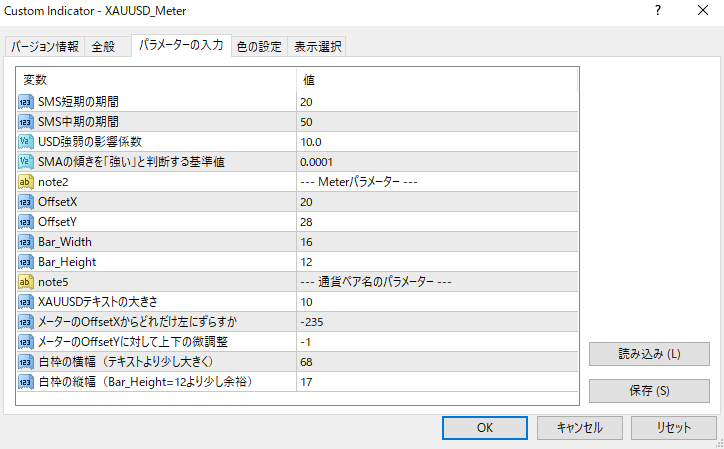Open the 色の設定 tab
This screenshot has height=449, width=724.
coord(259,47)
